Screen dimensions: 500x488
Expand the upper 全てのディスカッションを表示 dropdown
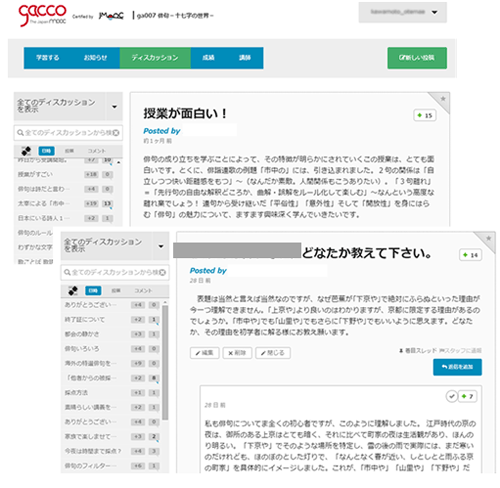pos(114,107)
